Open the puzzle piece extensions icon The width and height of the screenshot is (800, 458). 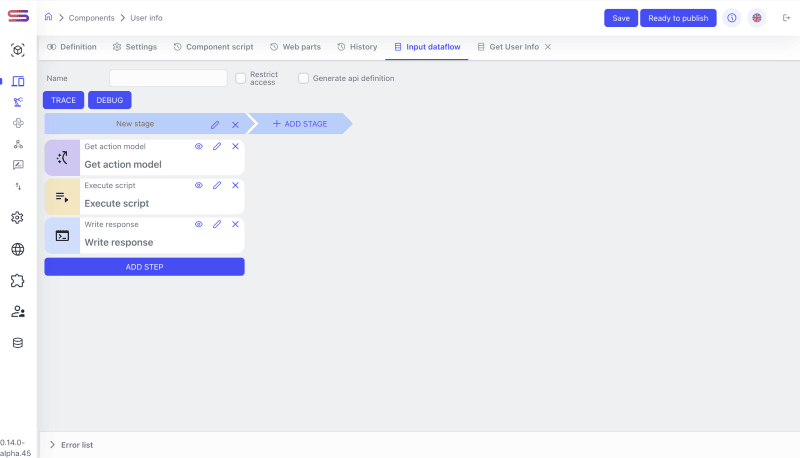[17, 281]
